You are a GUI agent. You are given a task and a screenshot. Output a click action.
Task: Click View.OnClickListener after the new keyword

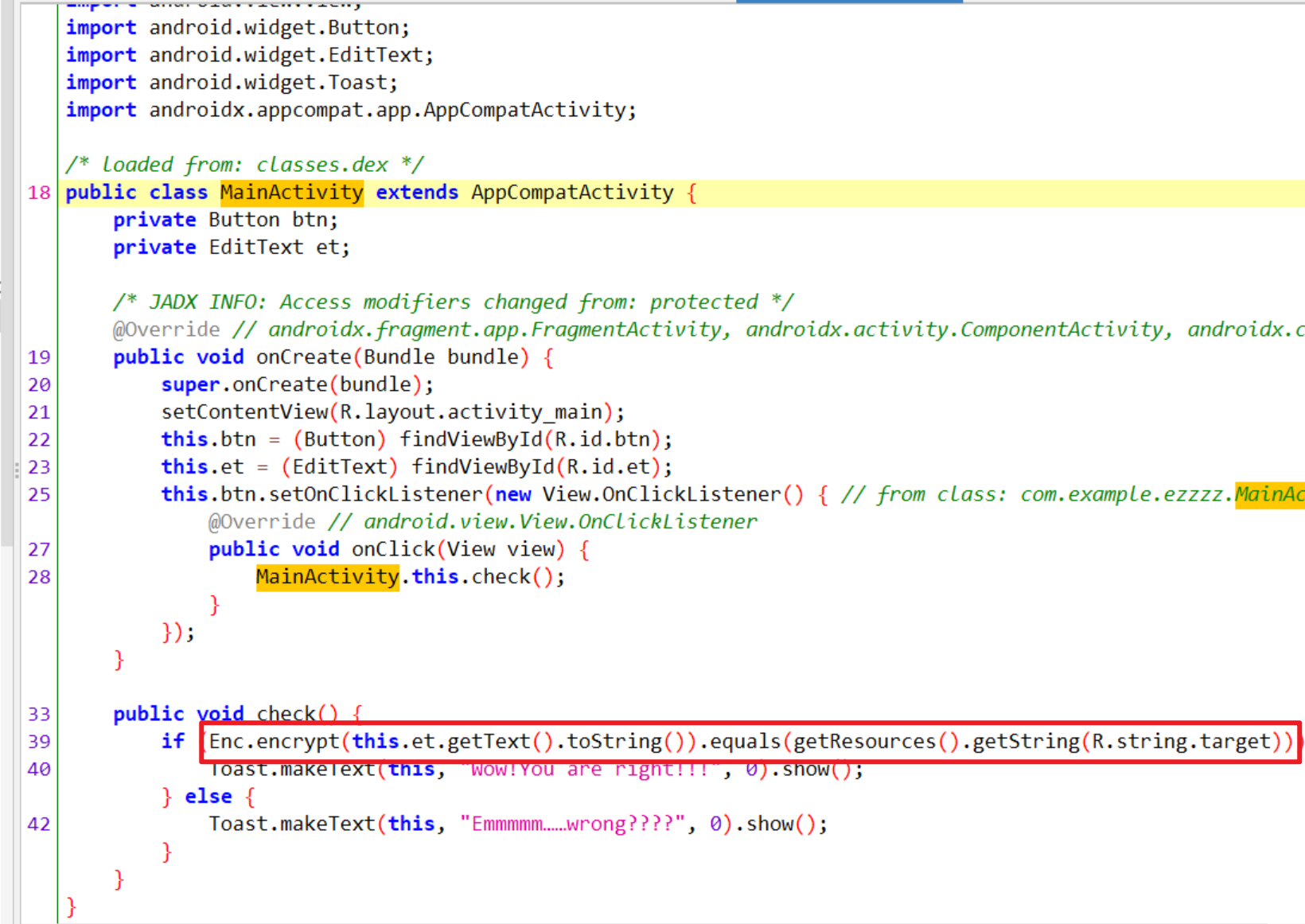coord(661,495)
